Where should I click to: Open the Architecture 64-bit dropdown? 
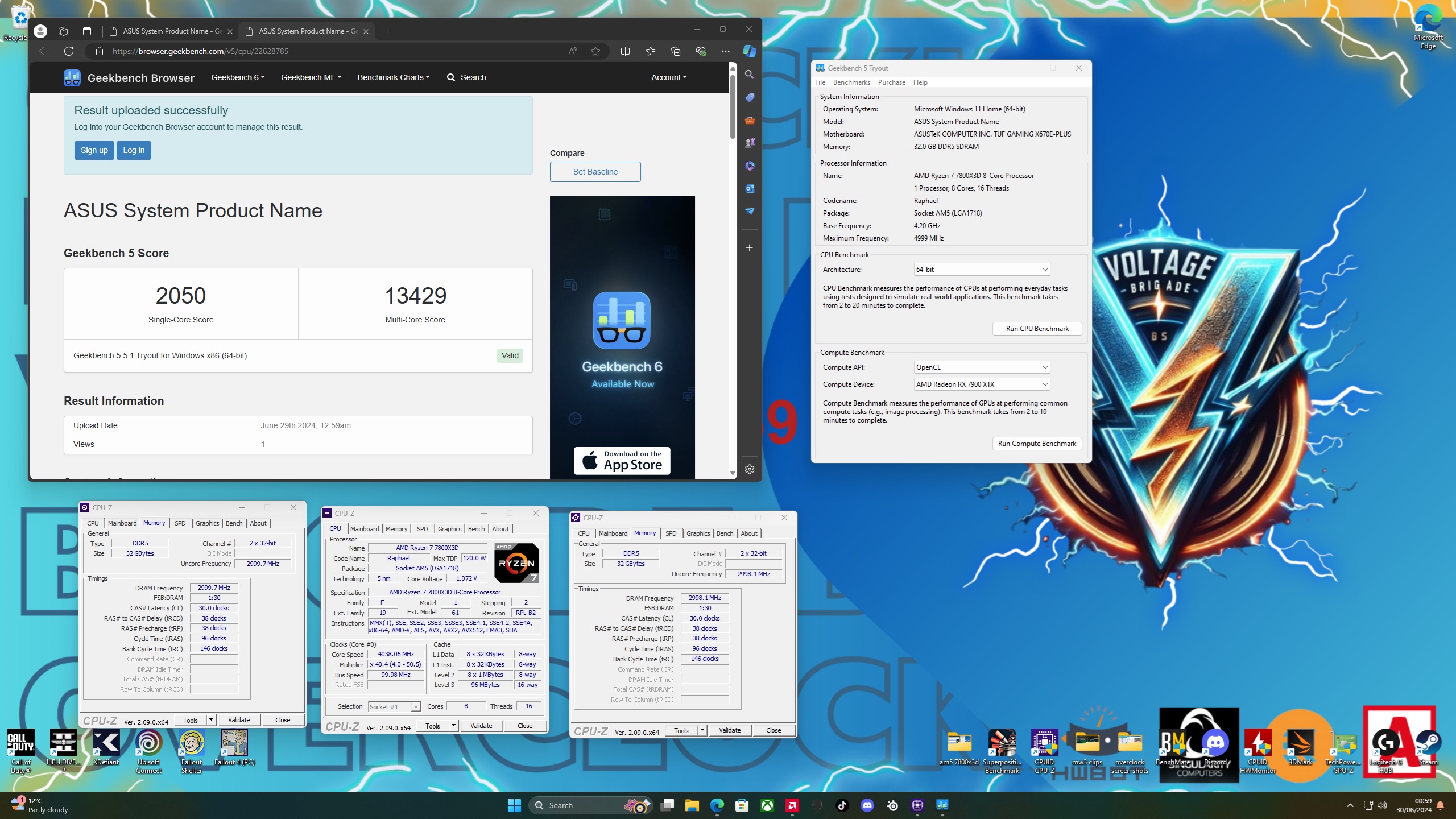[982, 270]
